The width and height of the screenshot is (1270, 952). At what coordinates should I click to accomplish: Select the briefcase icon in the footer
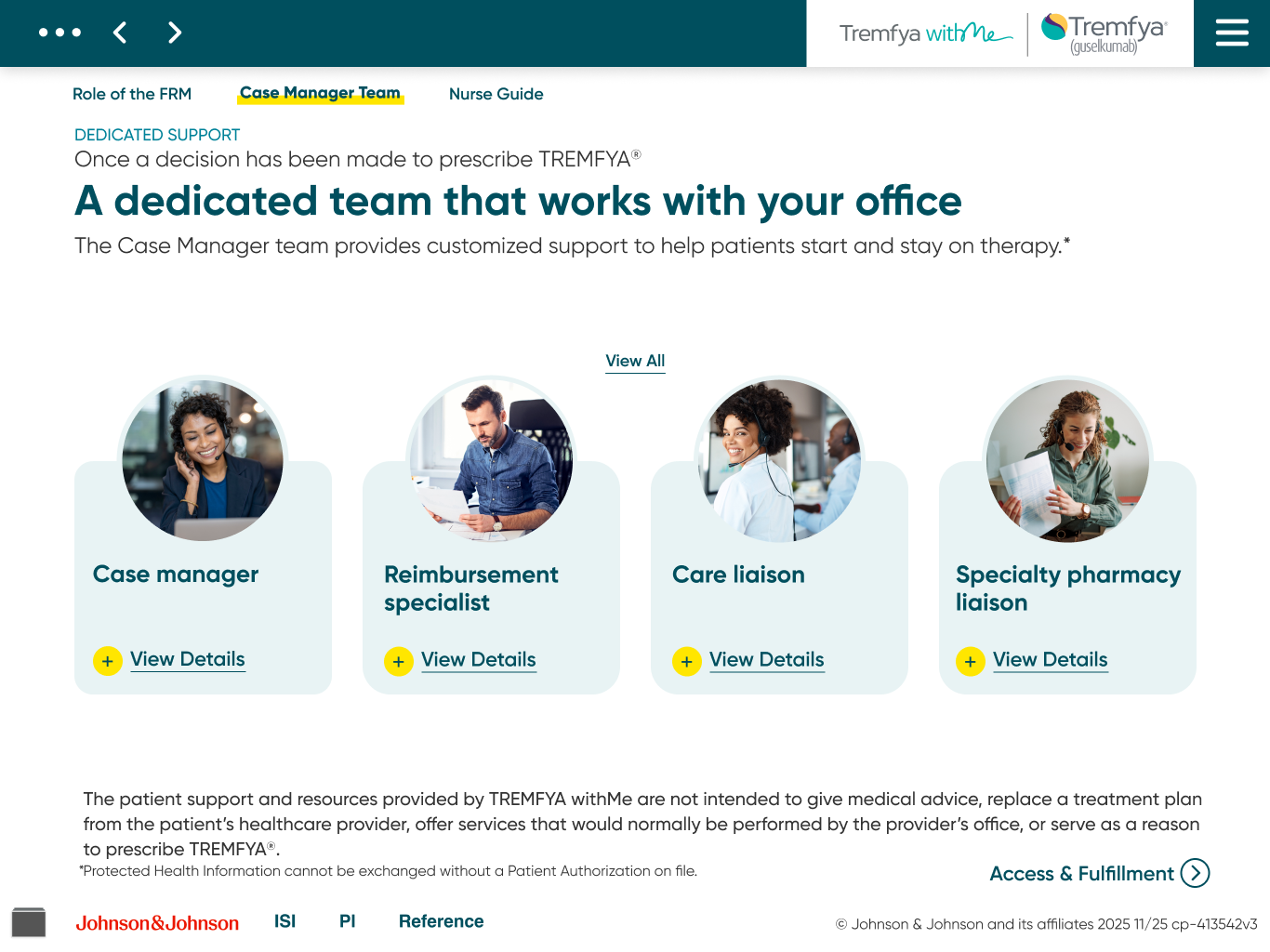click(x=28, y=921)
